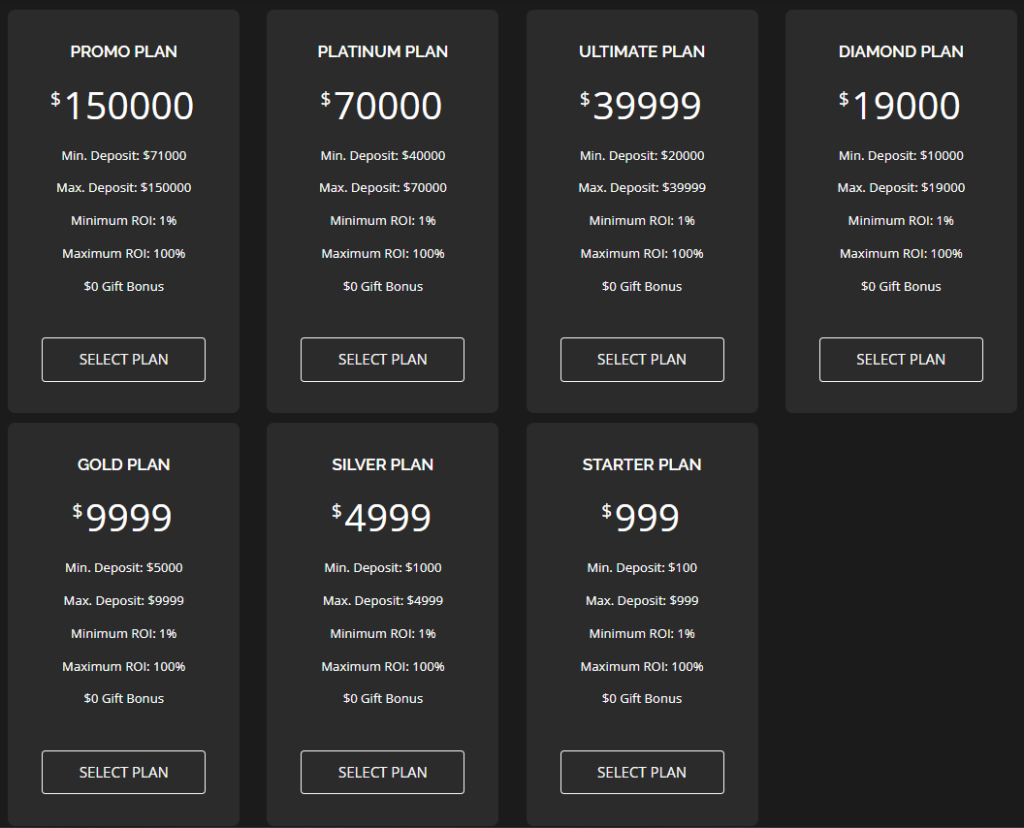
Task: Pick the Silver Plan's Select Plan button
Action: click(382, 772)
